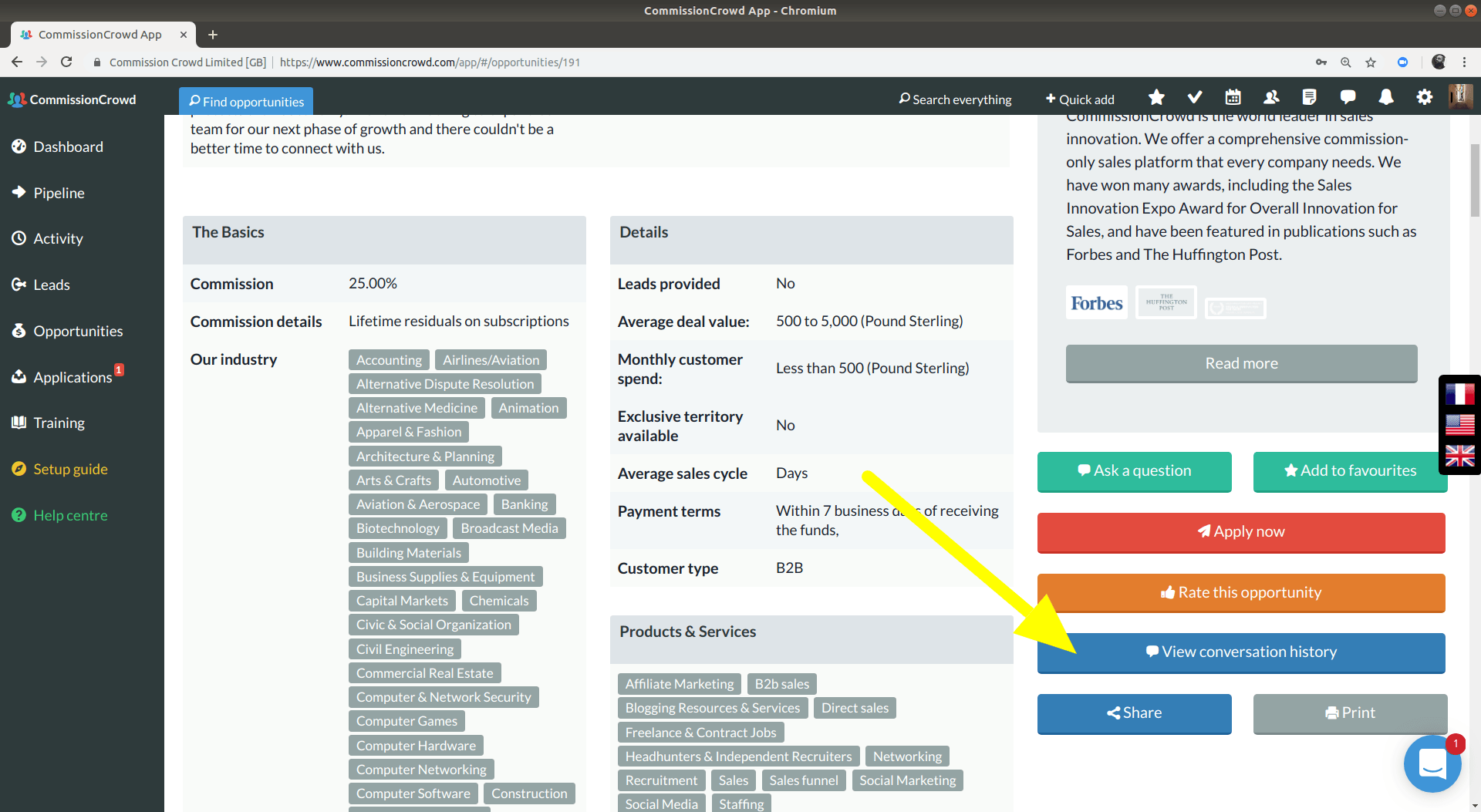Open the live chat widget bubble
The image size is (1481, 812).
tap(1432, 763)
